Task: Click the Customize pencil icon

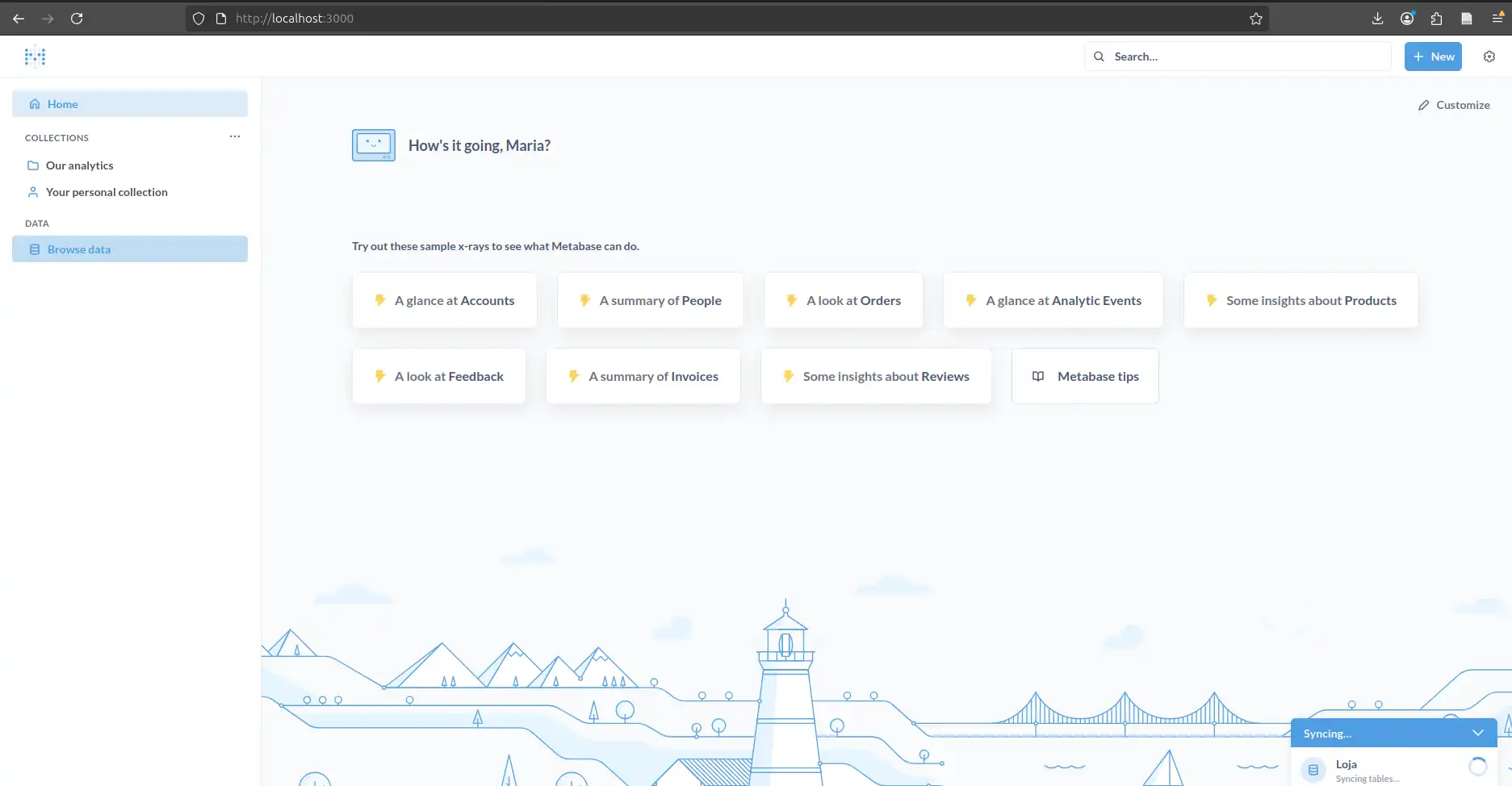Action: pyautogui.click(x=1424, y=105)
